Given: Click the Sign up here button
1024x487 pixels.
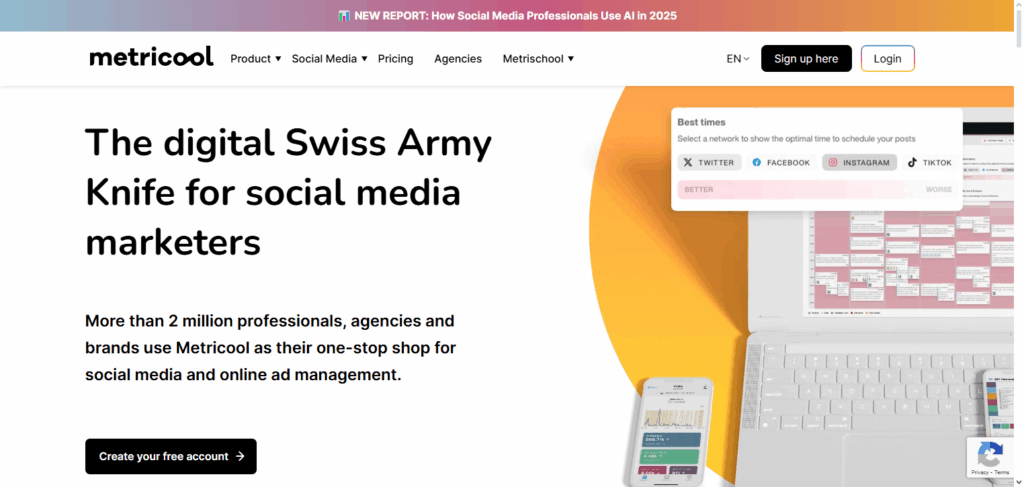Looking at the screenshot, I should coord(806,59).
